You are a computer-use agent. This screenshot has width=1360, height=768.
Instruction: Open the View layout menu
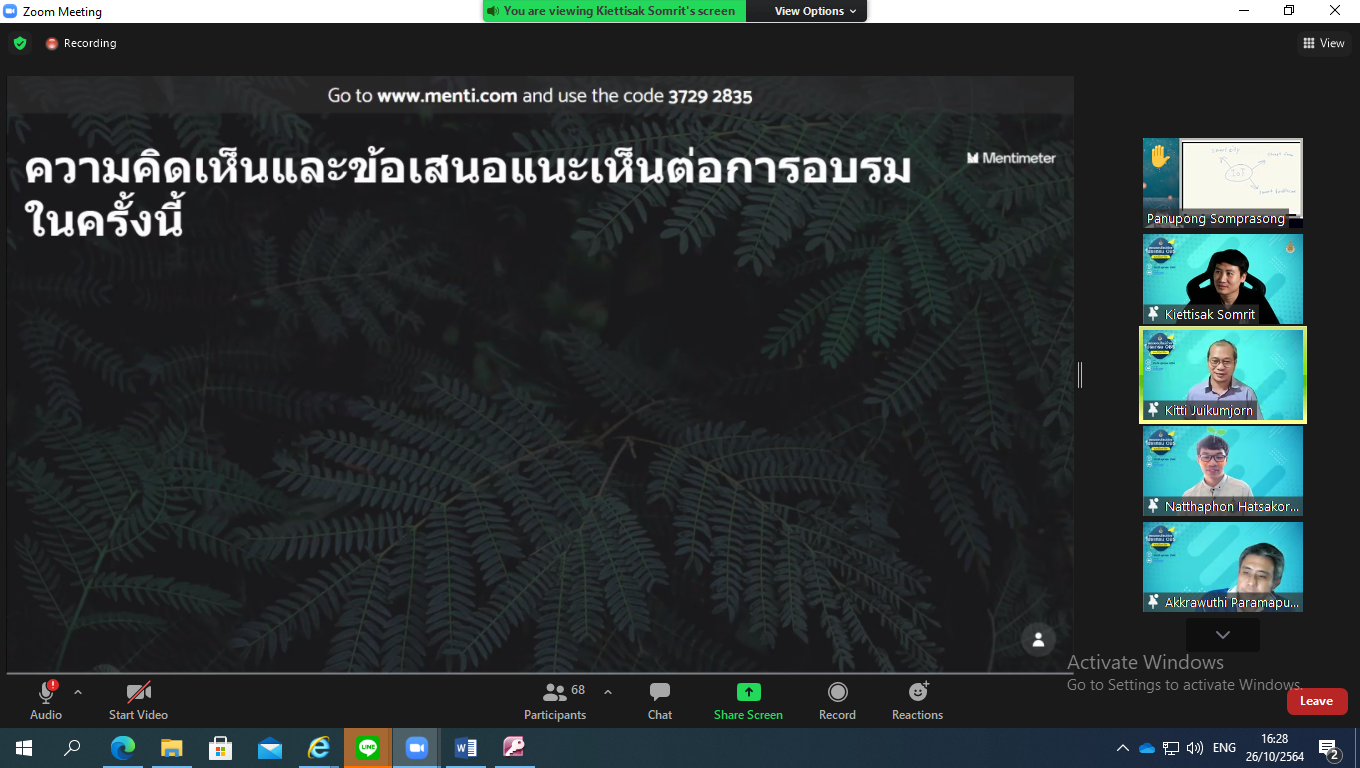click(1323, 43)
